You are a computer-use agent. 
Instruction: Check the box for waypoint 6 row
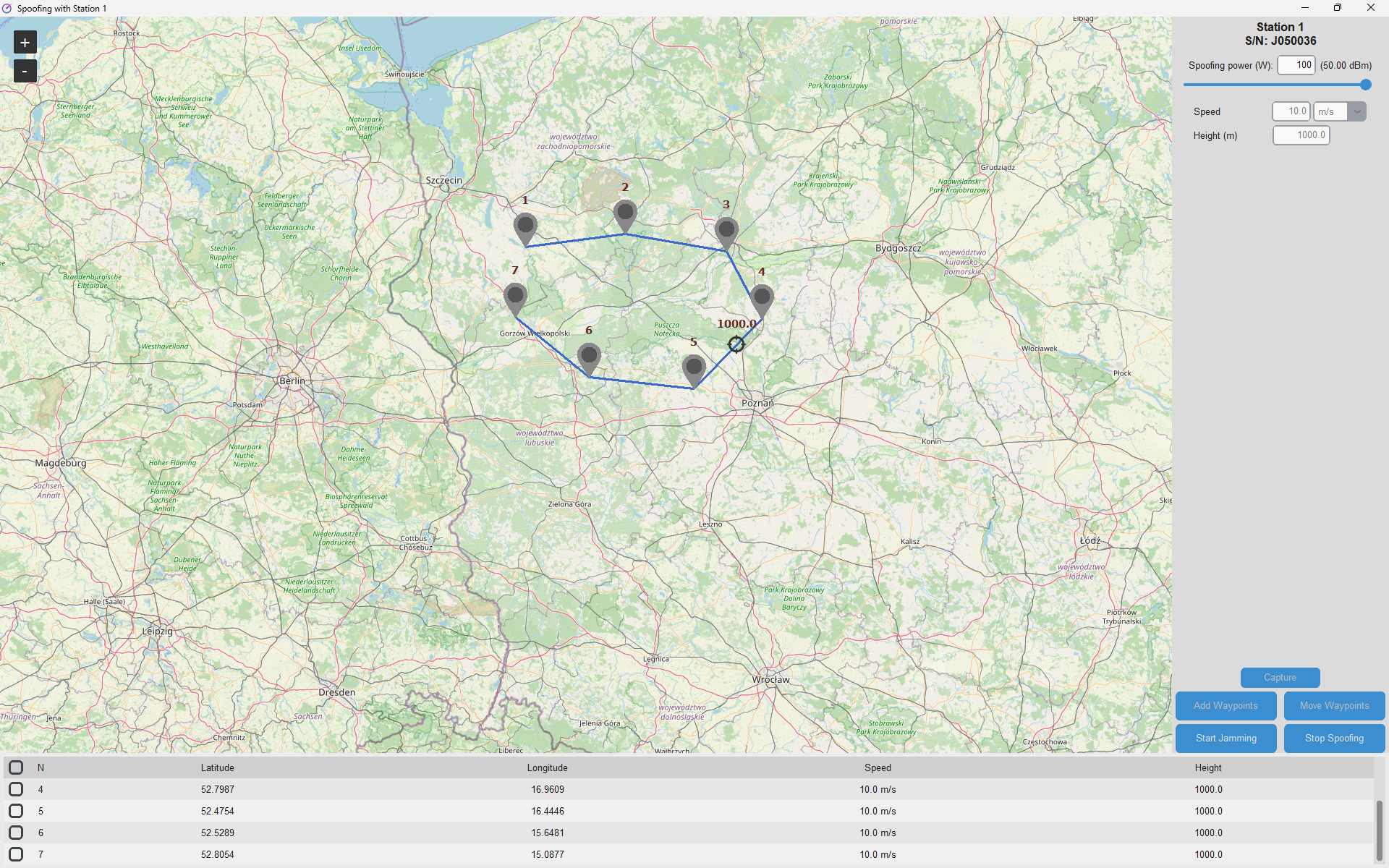16,833
